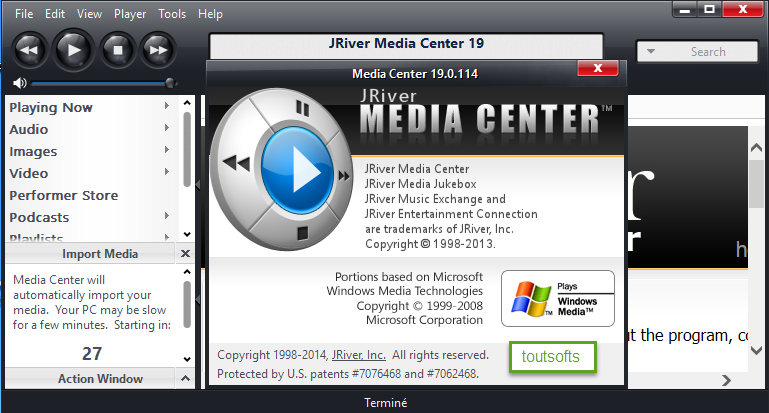Click the JRiver Media Center 19 display bar
Screen dimensions: 769x413
tap(406, 46)
